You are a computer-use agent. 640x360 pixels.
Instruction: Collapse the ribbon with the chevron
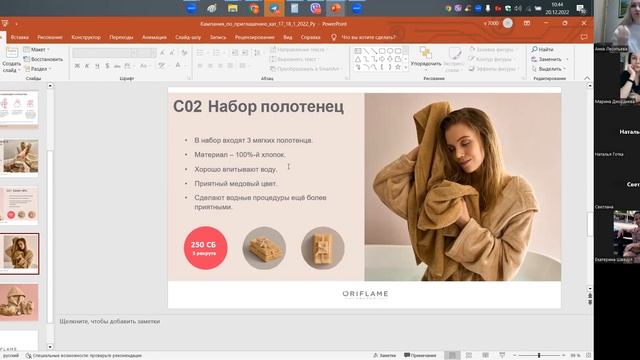587,78
